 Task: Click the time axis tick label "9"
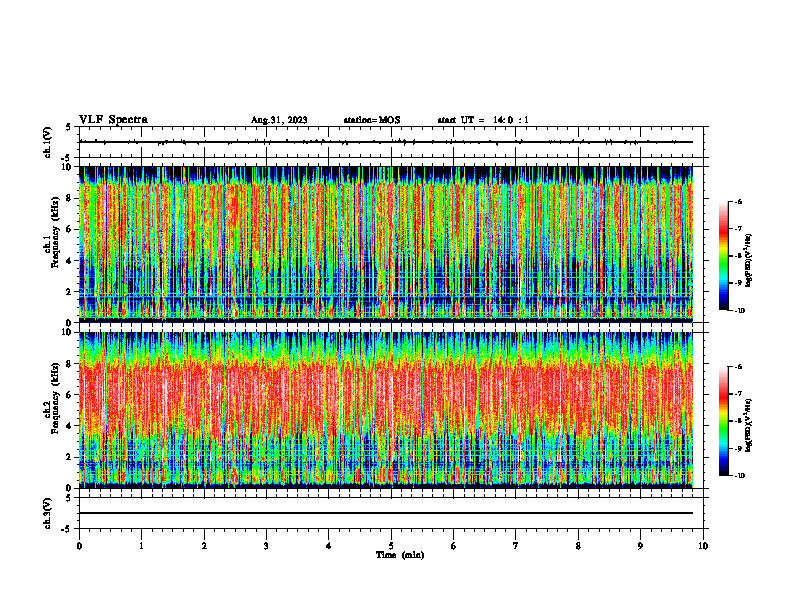[640, 546]
